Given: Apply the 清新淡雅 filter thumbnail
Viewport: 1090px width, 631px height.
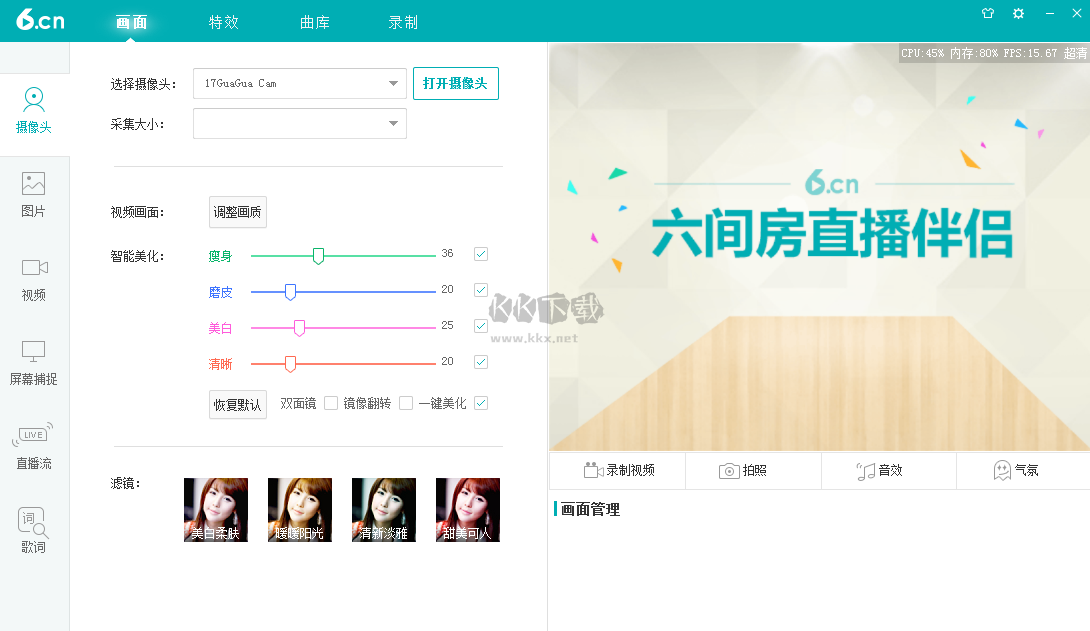Looking at the screenshot, I should [384, 509].
